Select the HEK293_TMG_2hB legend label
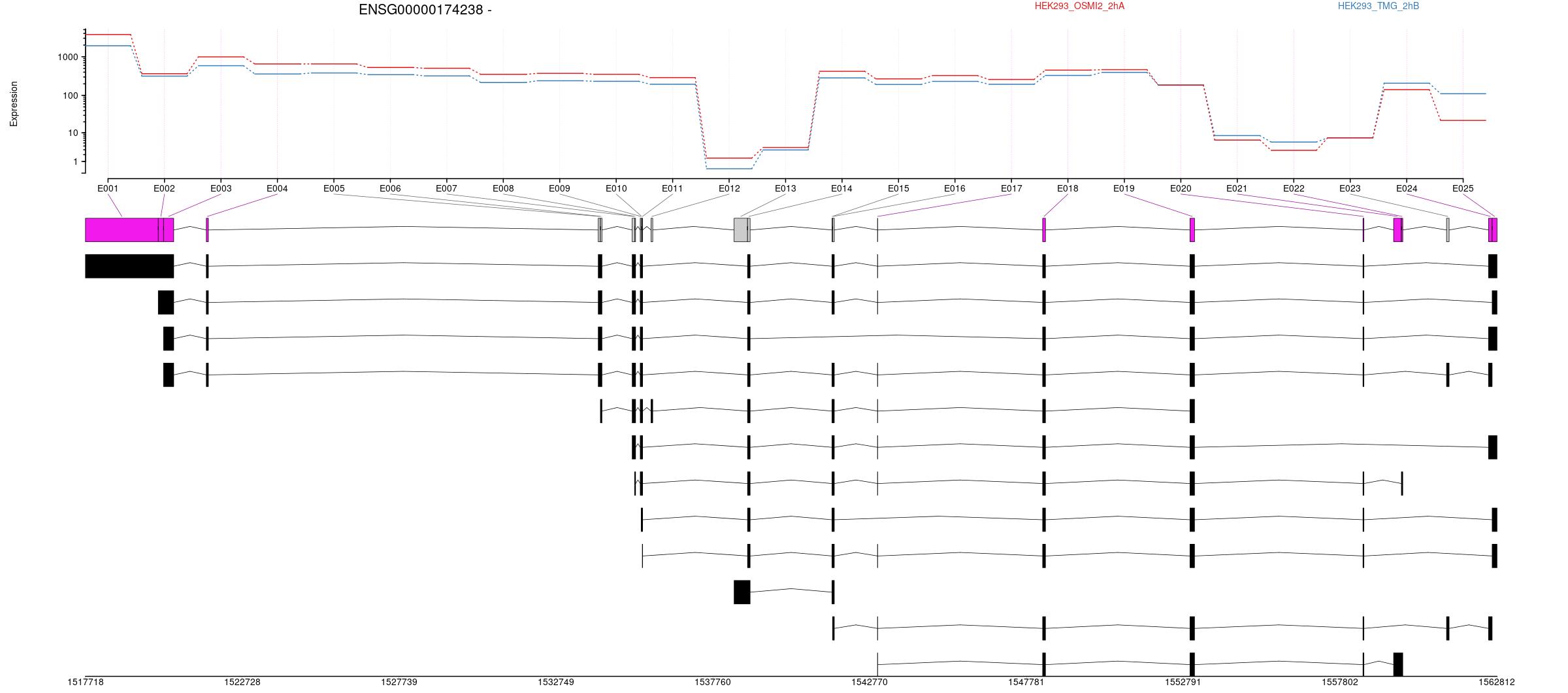The height and width of the screenshot is (693, 1568). click(x=1379, y=6)
